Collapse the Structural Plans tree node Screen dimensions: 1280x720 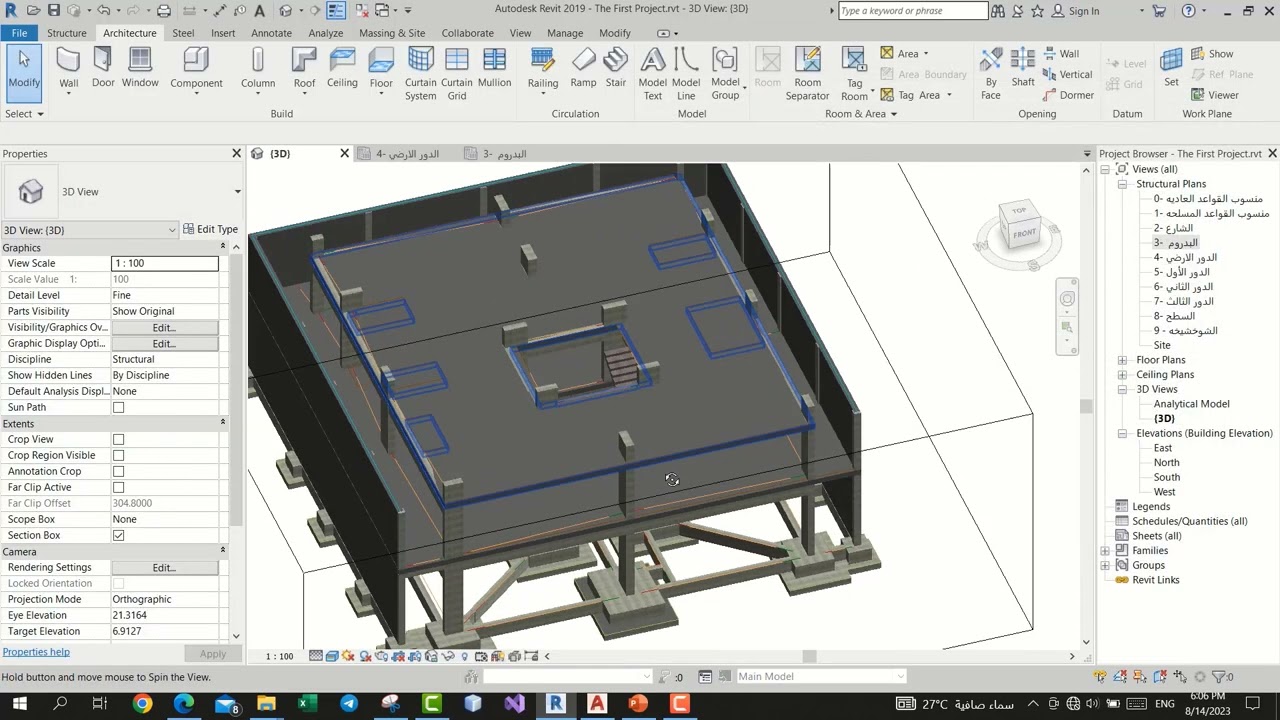1122,184
